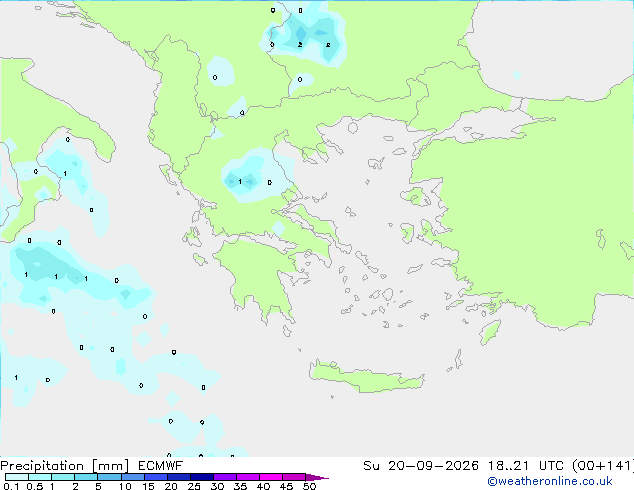Select the 2–5 mm legend color swatch
634x490 pixels.
pos(86,477)
